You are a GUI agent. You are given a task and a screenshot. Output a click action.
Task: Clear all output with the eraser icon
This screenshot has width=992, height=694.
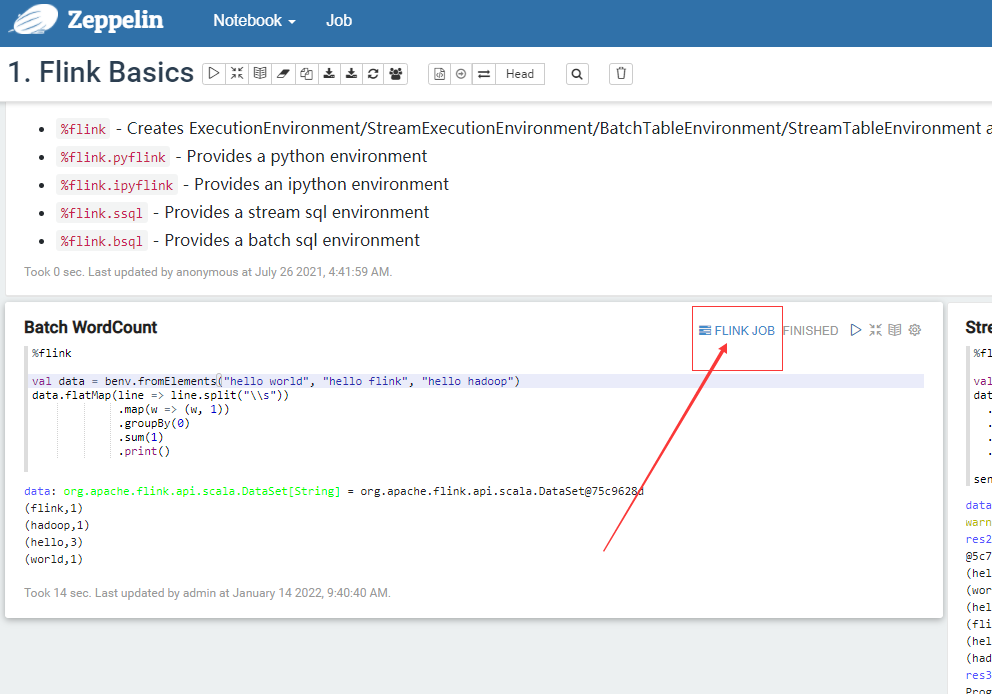coord(283,73)
